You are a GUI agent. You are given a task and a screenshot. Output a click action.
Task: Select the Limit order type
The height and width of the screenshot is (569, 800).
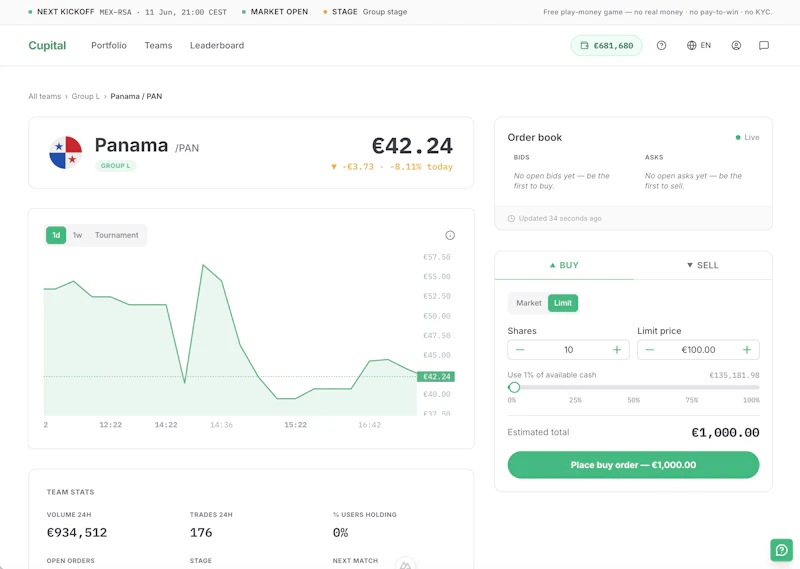click(563, 303)
